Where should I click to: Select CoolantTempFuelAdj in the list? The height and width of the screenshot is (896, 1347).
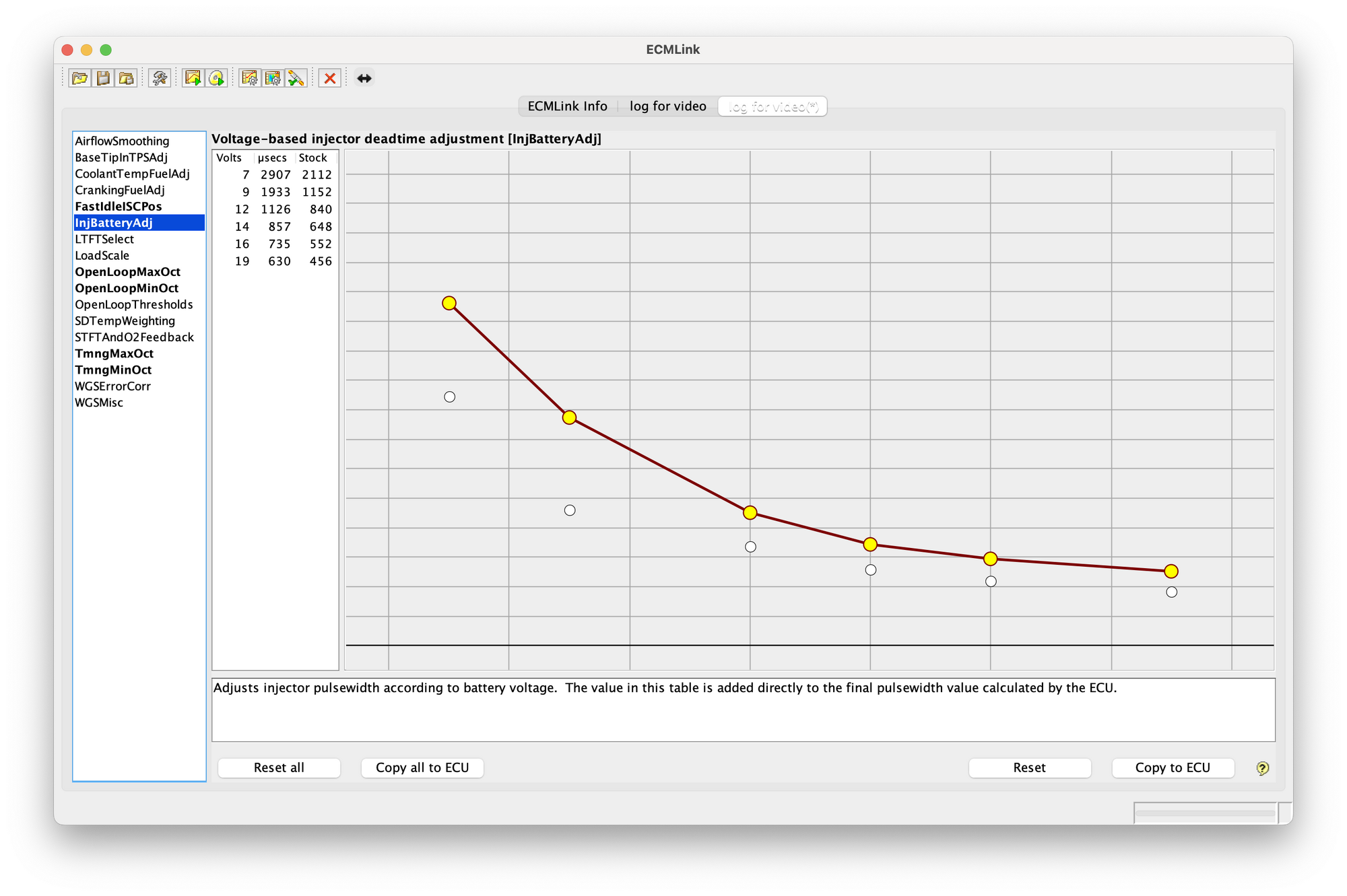(x=139, y=174)
